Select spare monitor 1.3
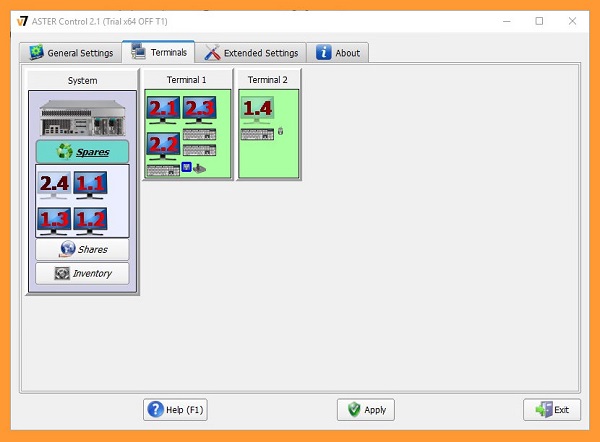 click(x=54, y=222)
